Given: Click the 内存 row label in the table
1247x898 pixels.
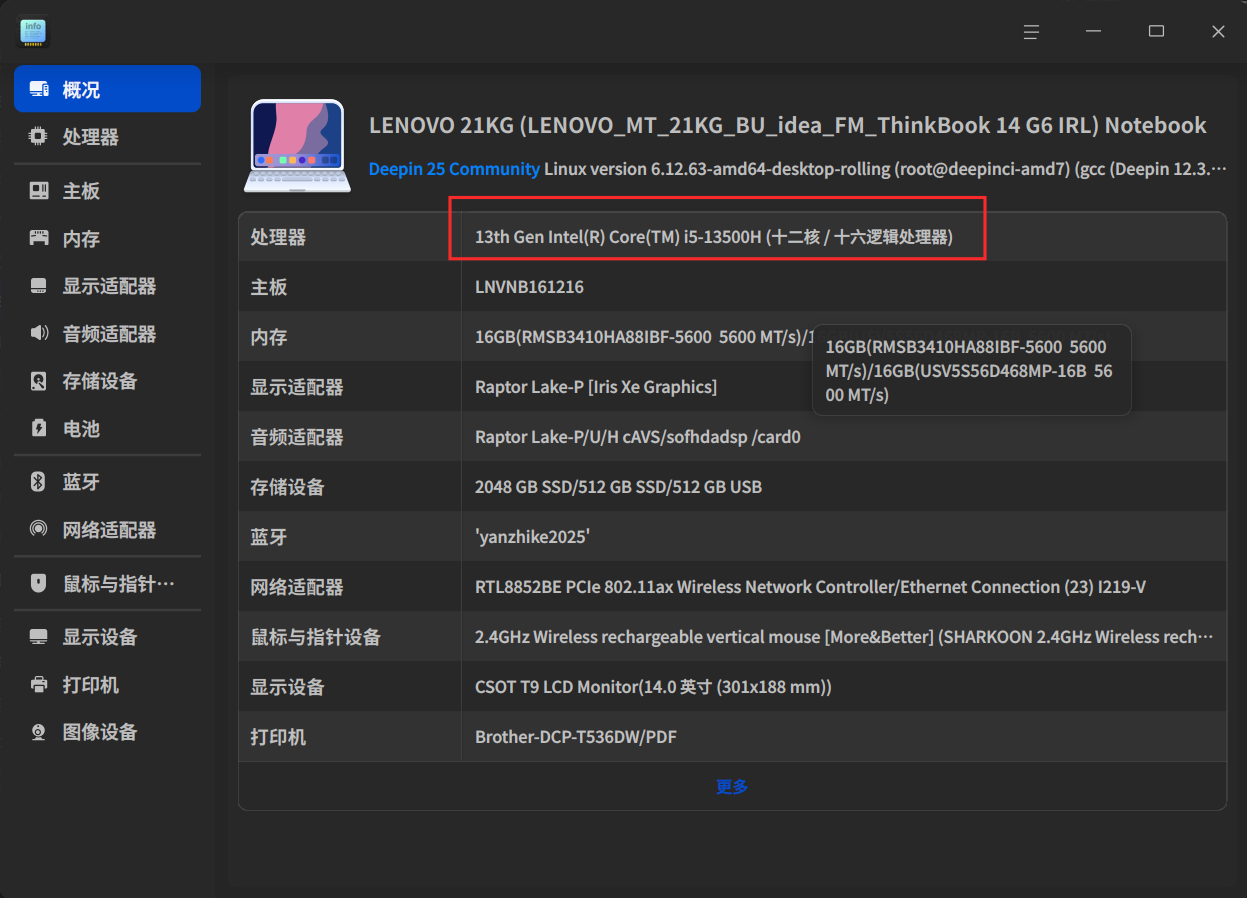Looking at the screenshot, I should click(269, 337).
